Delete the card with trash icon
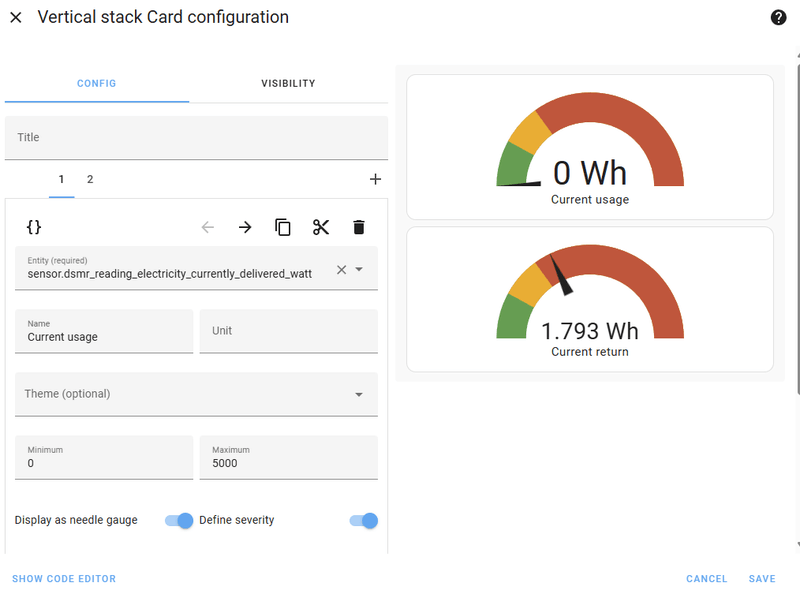Viewport: 800px width, 594px height. point(359,227)
